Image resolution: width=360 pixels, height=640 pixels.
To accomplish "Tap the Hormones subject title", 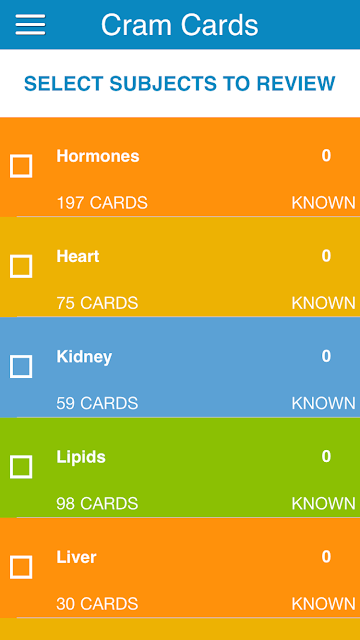I will point(98,156).
